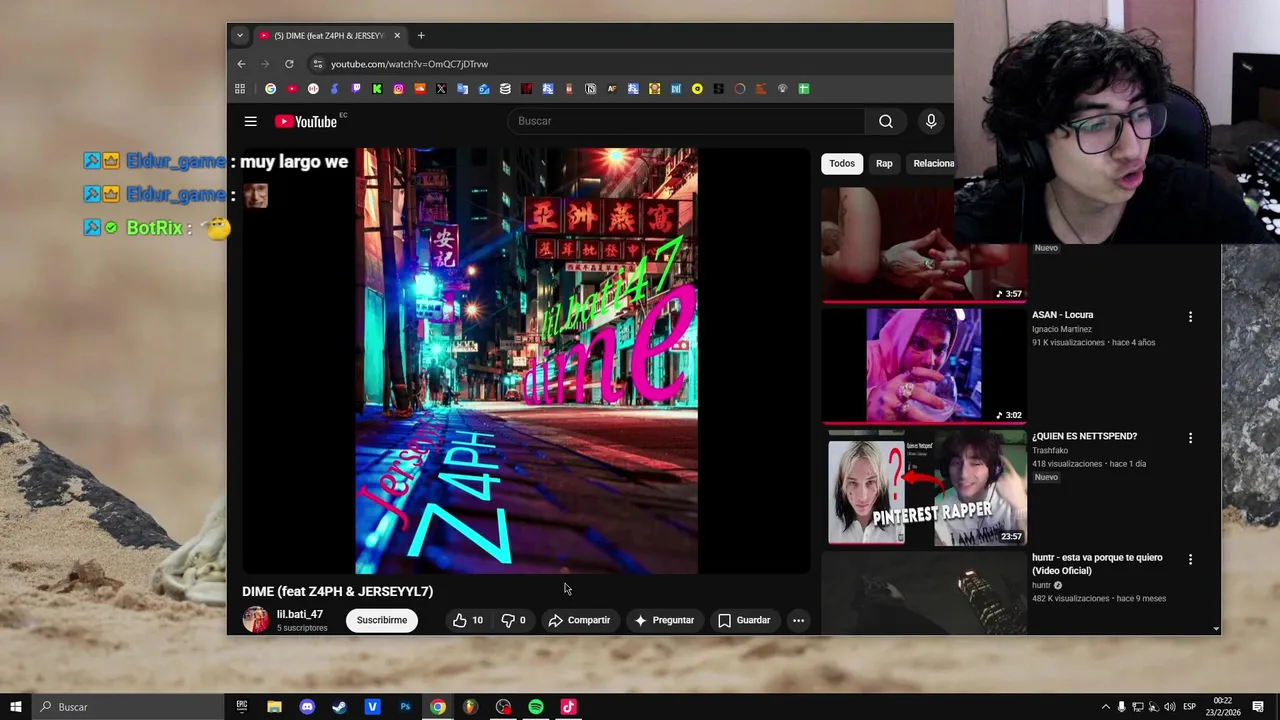Click the ¿QUIEN ES NETTSPEND? title

(x=1084, y=436)
